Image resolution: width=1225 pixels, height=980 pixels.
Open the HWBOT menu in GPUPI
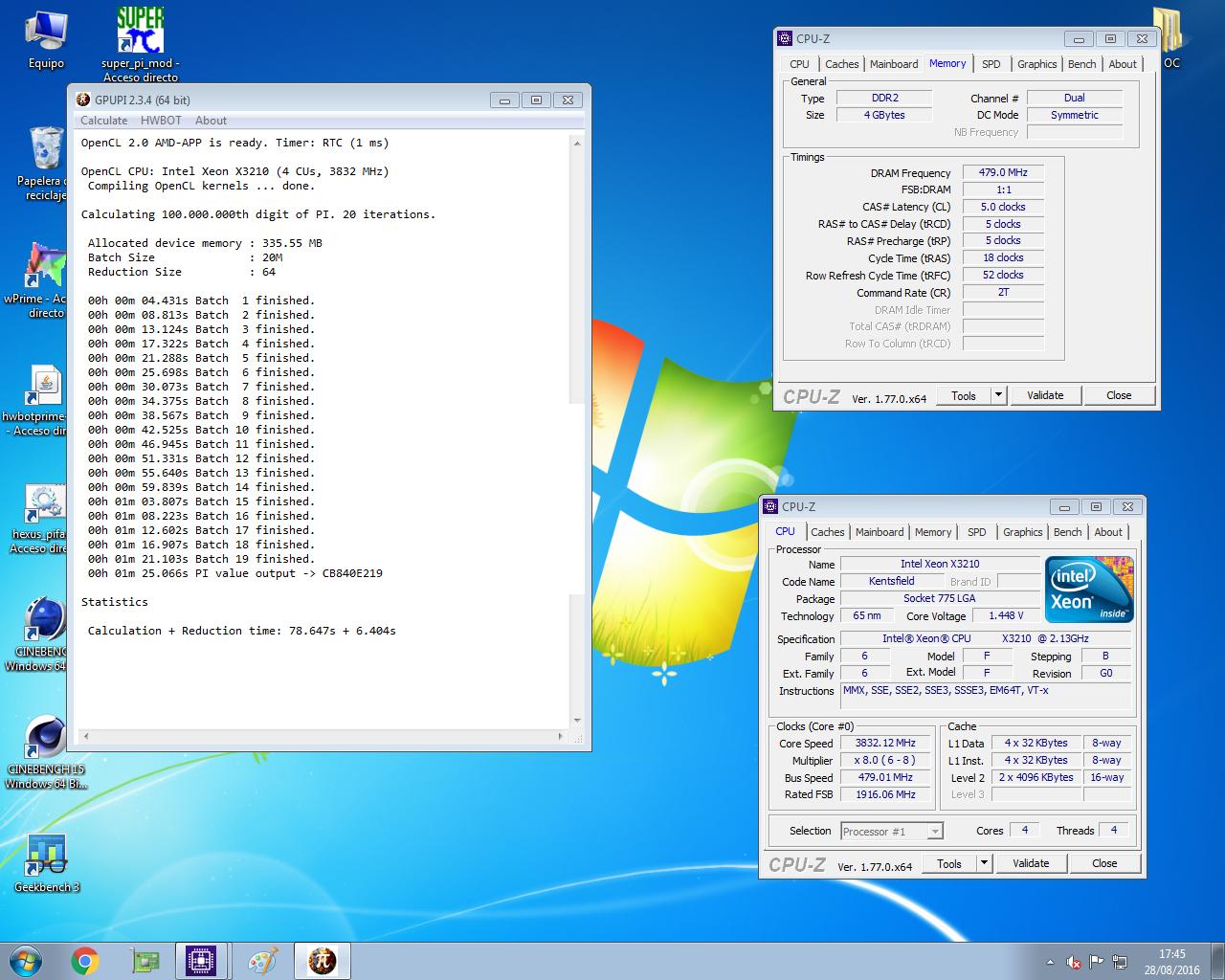(x=161, y=121)
